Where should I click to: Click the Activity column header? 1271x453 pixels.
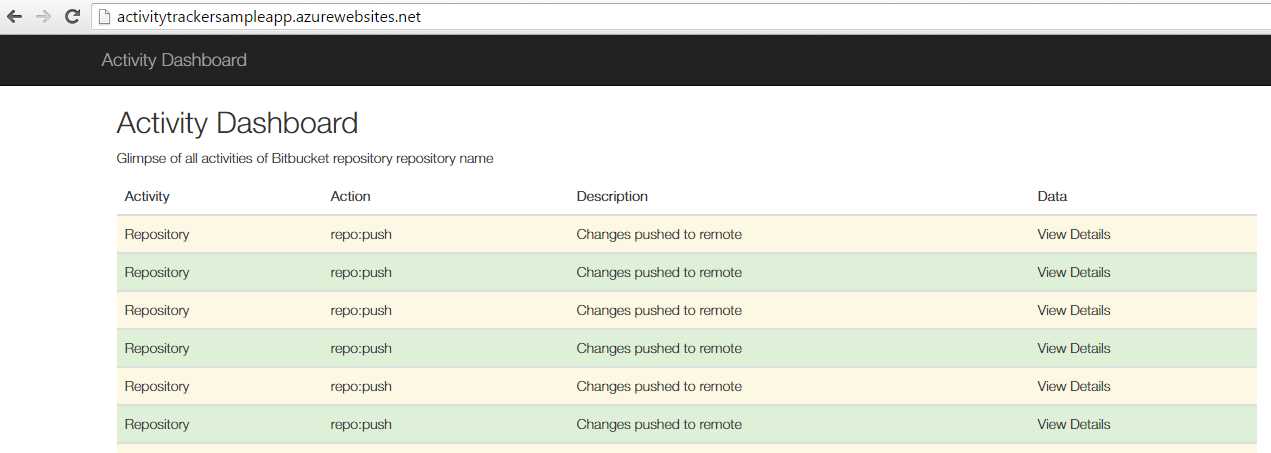(x=147, y=196)
